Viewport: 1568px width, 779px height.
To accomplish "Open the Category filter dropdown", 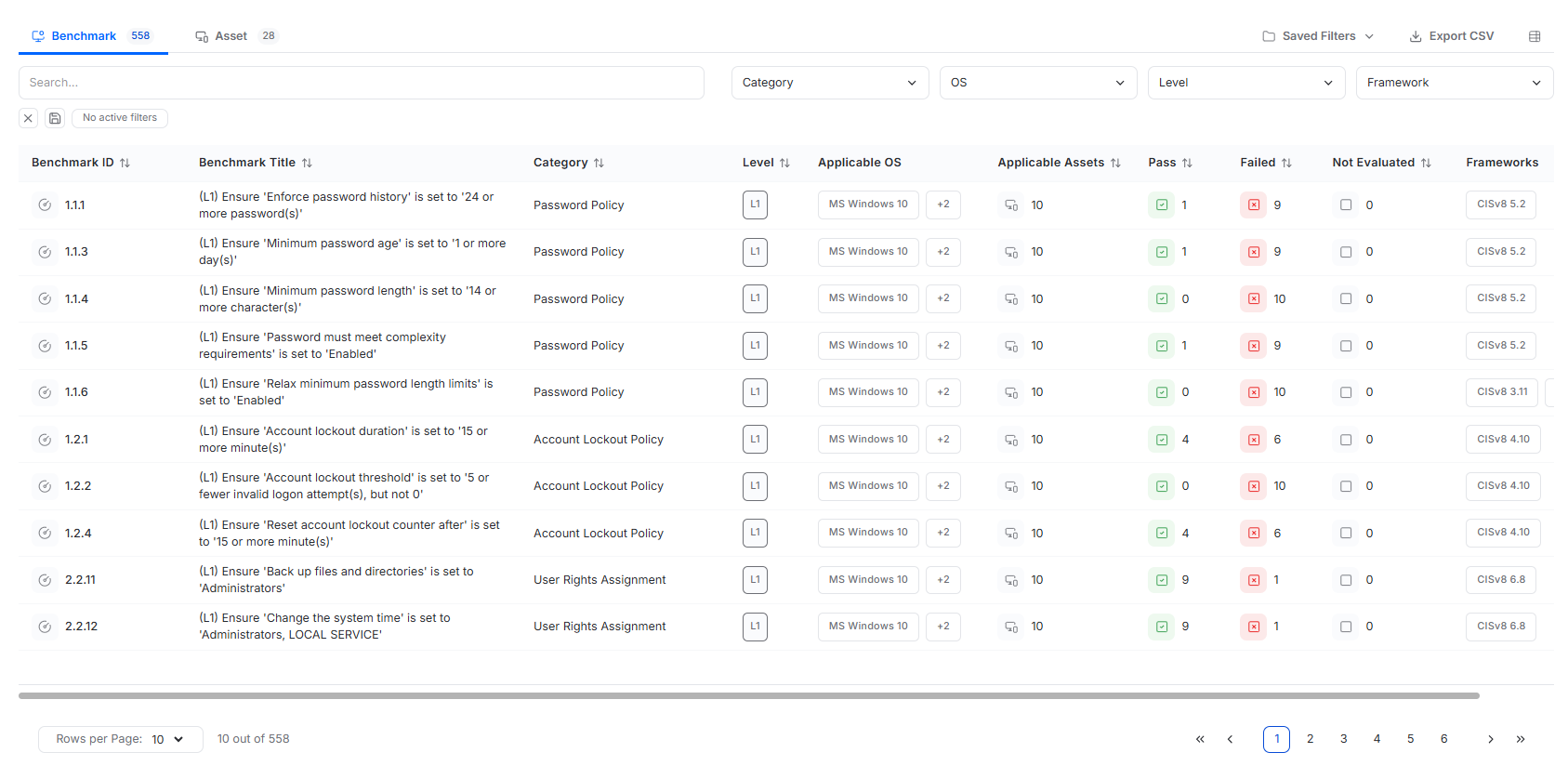I will (x=829, y=83).
